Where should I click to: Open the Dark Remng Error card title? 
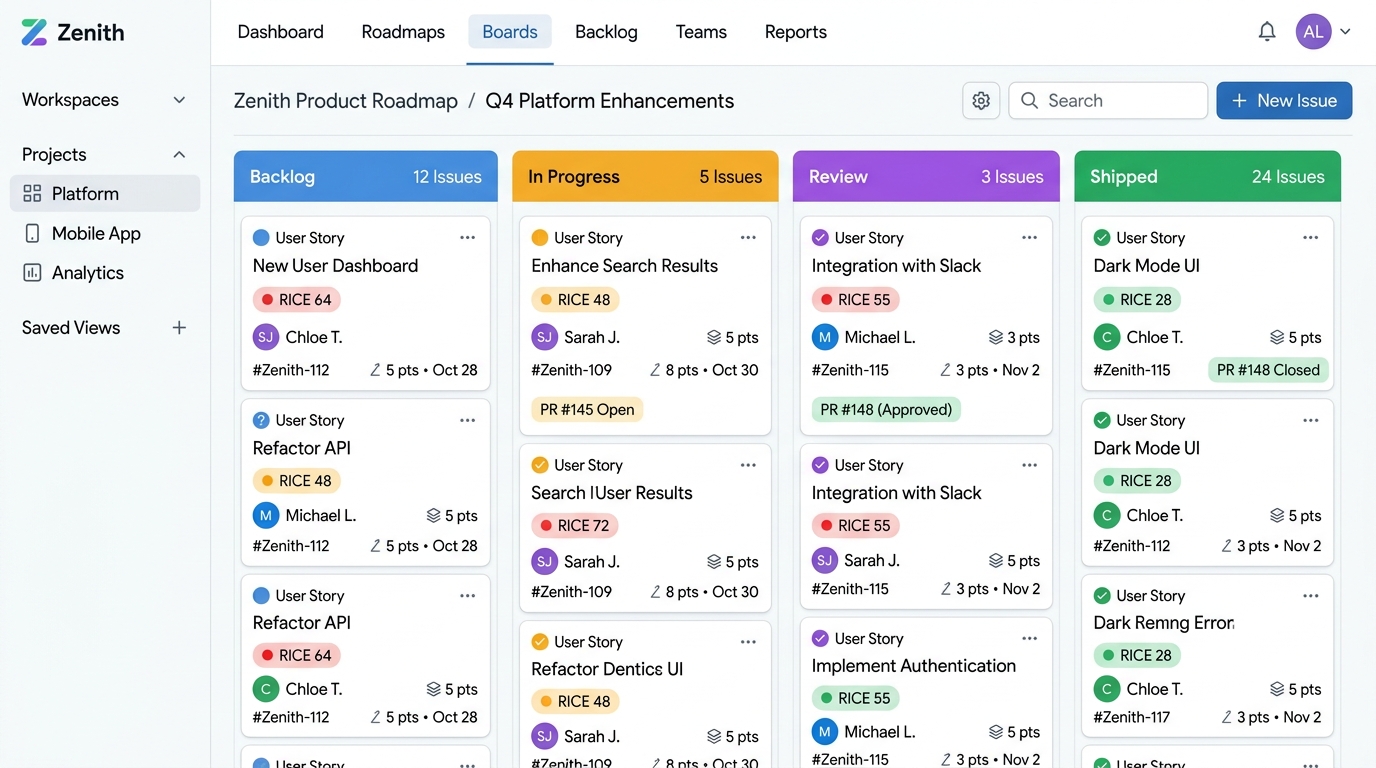tap(1164, 623)
